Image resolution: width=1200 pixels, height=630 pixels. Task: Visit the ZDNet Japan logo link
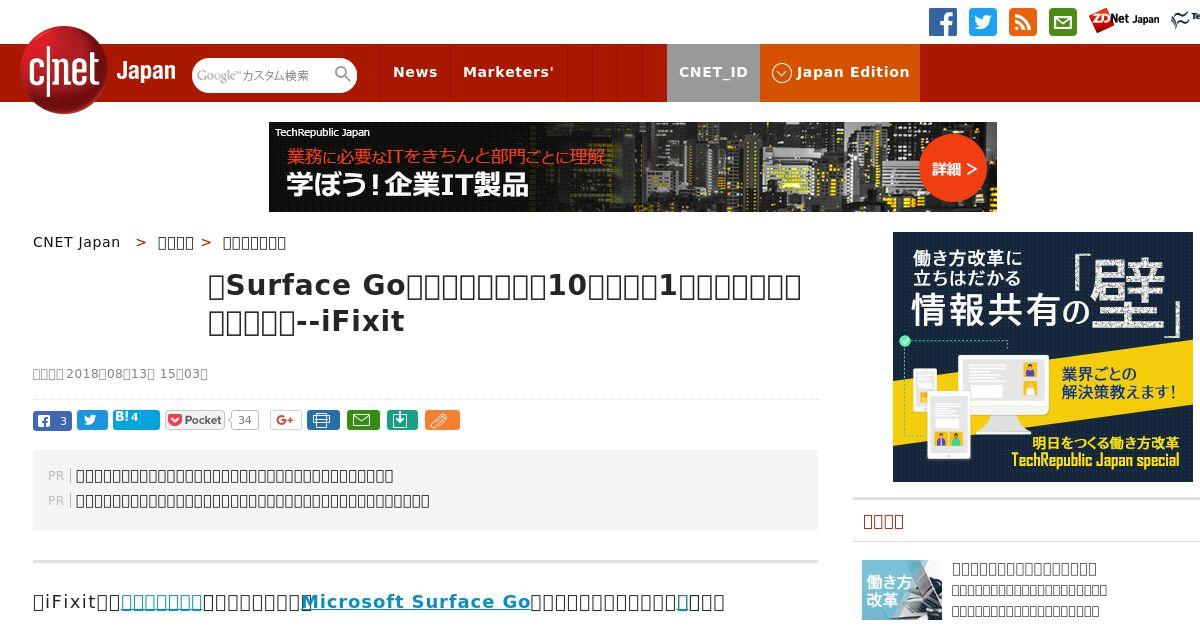(1125, 19)
